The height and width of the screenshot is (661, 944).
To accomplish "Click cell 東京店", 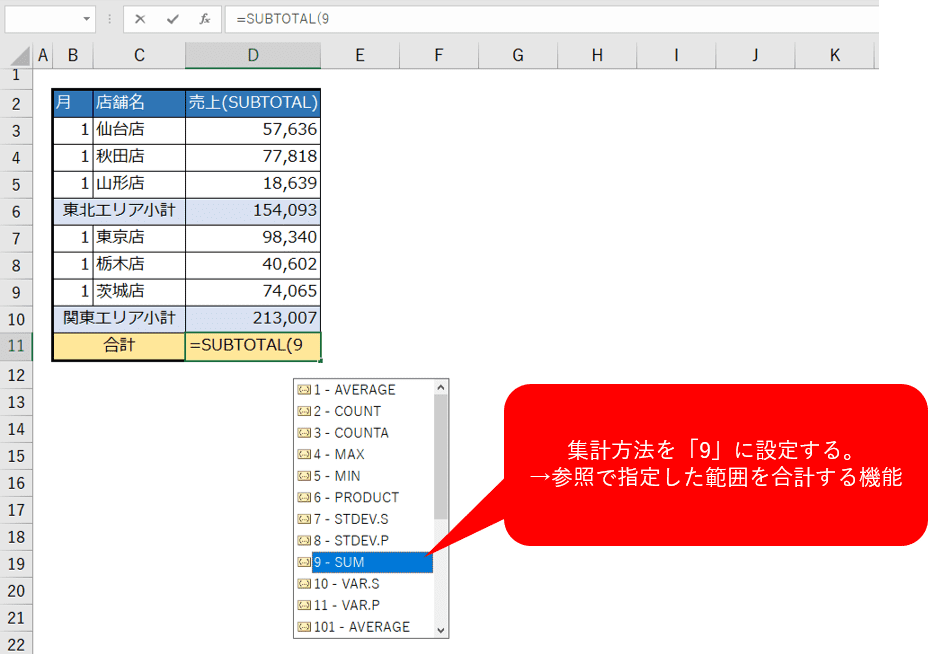I will click(139, 237).
